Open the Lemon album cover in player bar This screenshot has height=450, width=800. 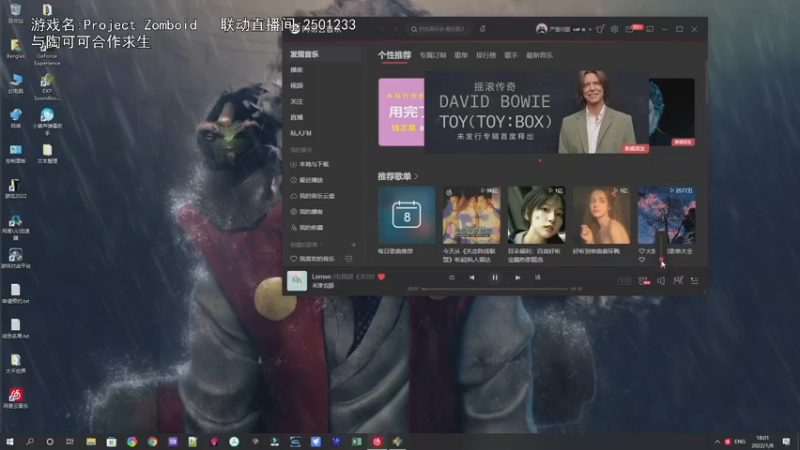pyautogui.click(x=297, y=281)
